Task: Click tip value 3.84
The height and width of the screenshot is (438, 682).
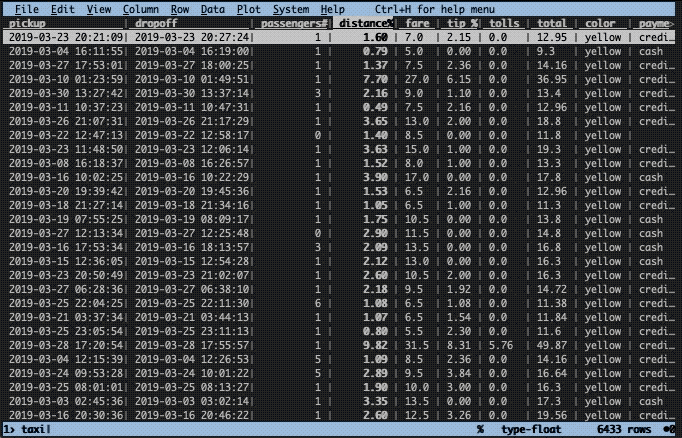Action: point(459,374)
